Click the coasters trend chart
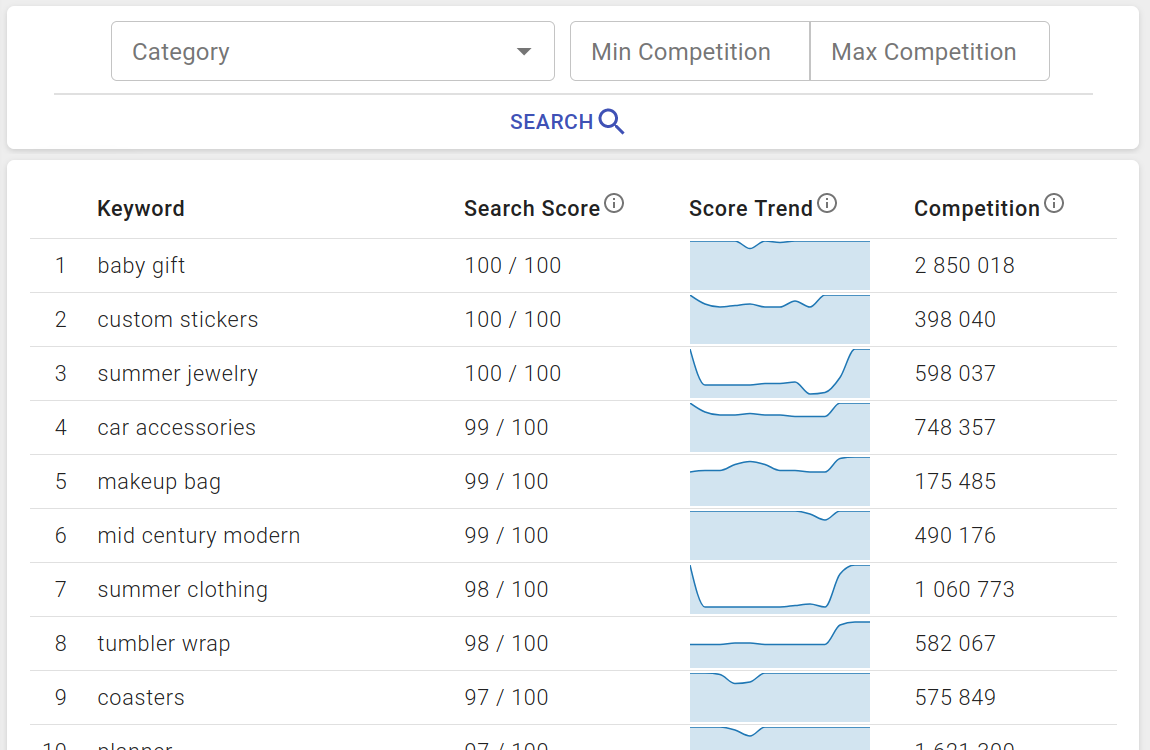The image size is (1150, 750). coord(780,697)
